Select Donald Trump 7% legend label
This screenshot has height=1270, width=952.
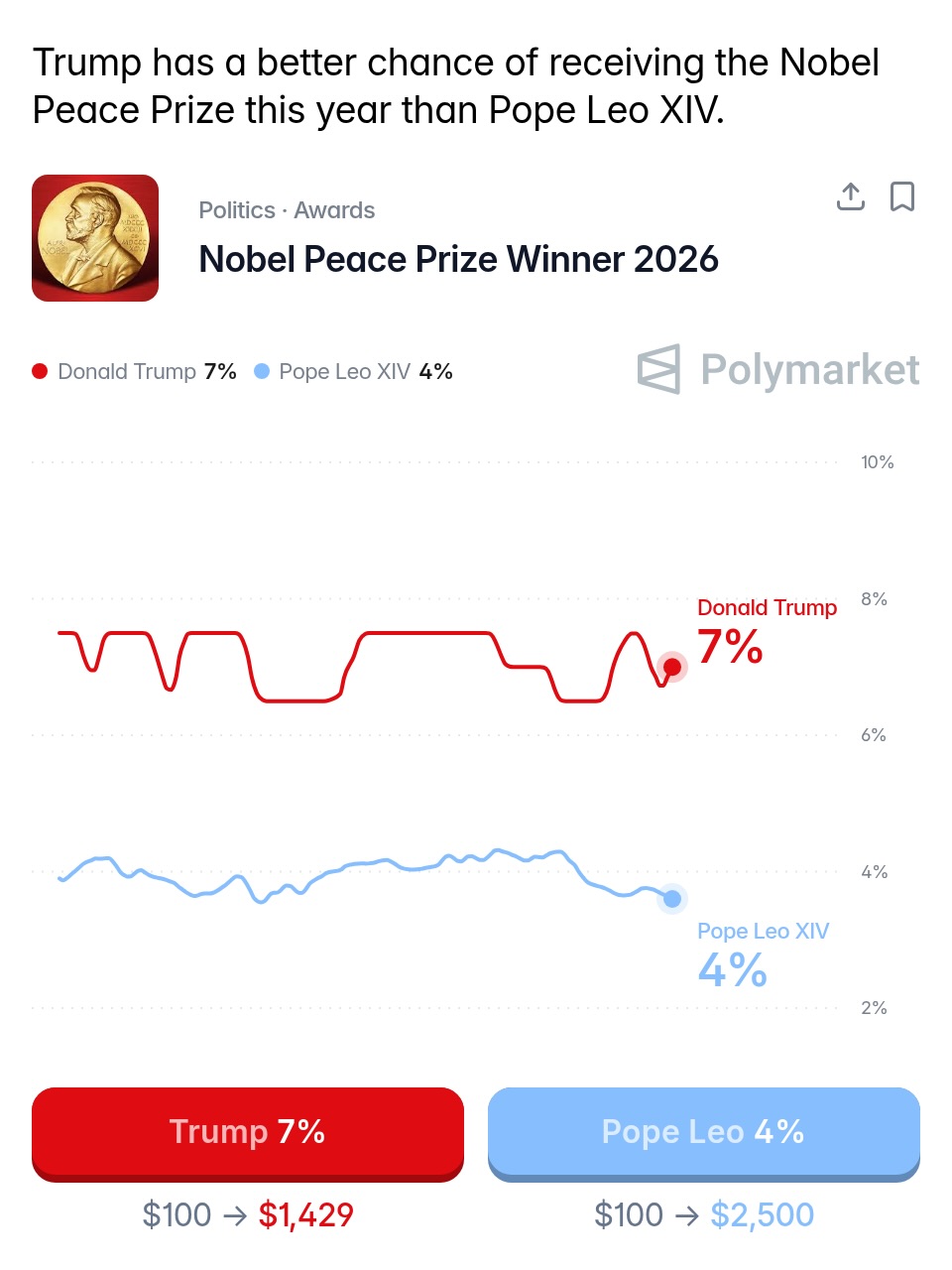[x=147, y=371]
